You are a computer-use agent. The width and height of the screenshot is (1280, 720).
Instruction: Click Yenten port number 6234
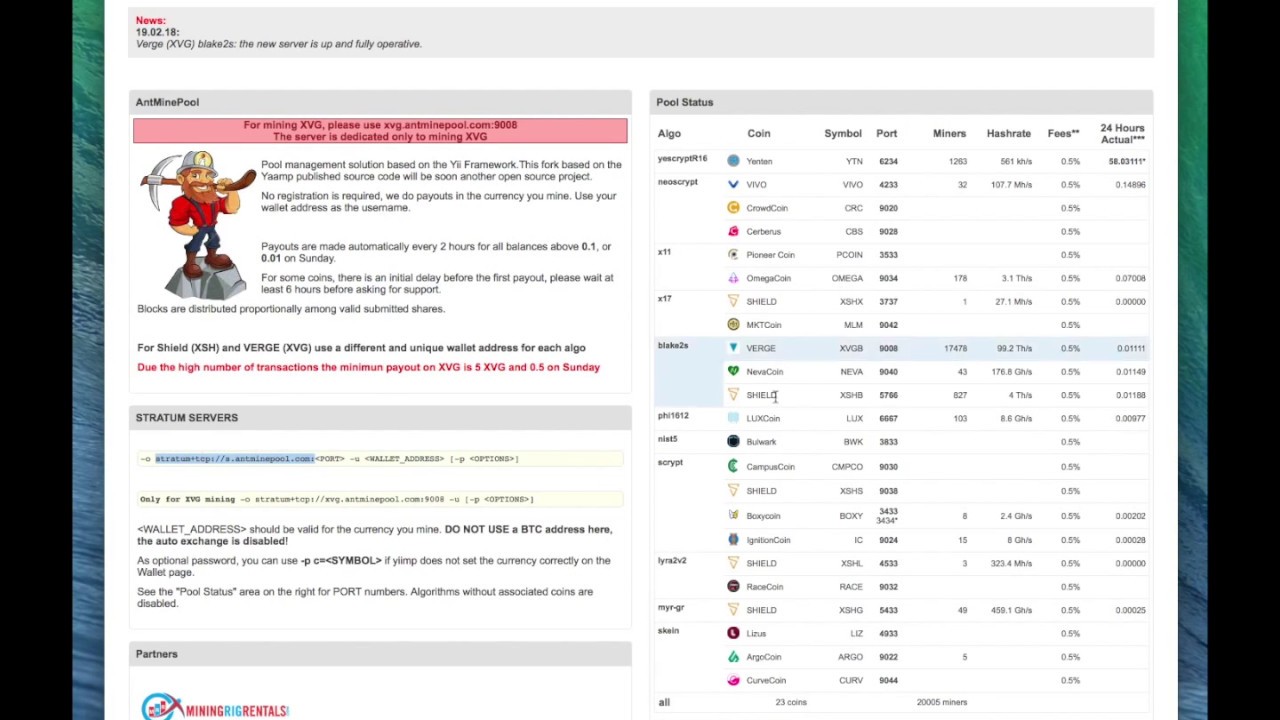tap(888, 161)
